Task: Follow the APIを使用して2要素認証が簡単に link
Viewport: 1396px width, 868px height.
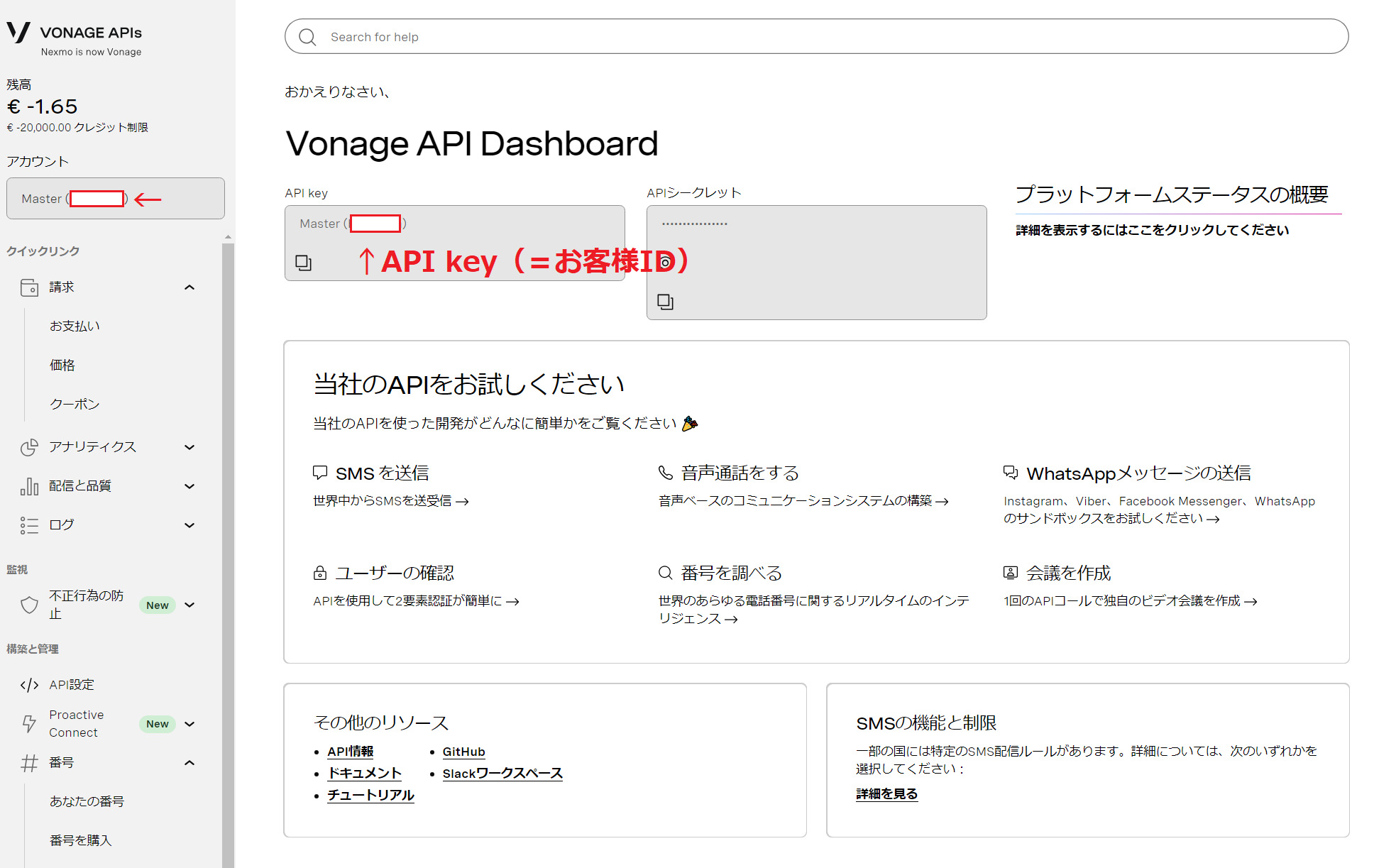Action: 416,601
